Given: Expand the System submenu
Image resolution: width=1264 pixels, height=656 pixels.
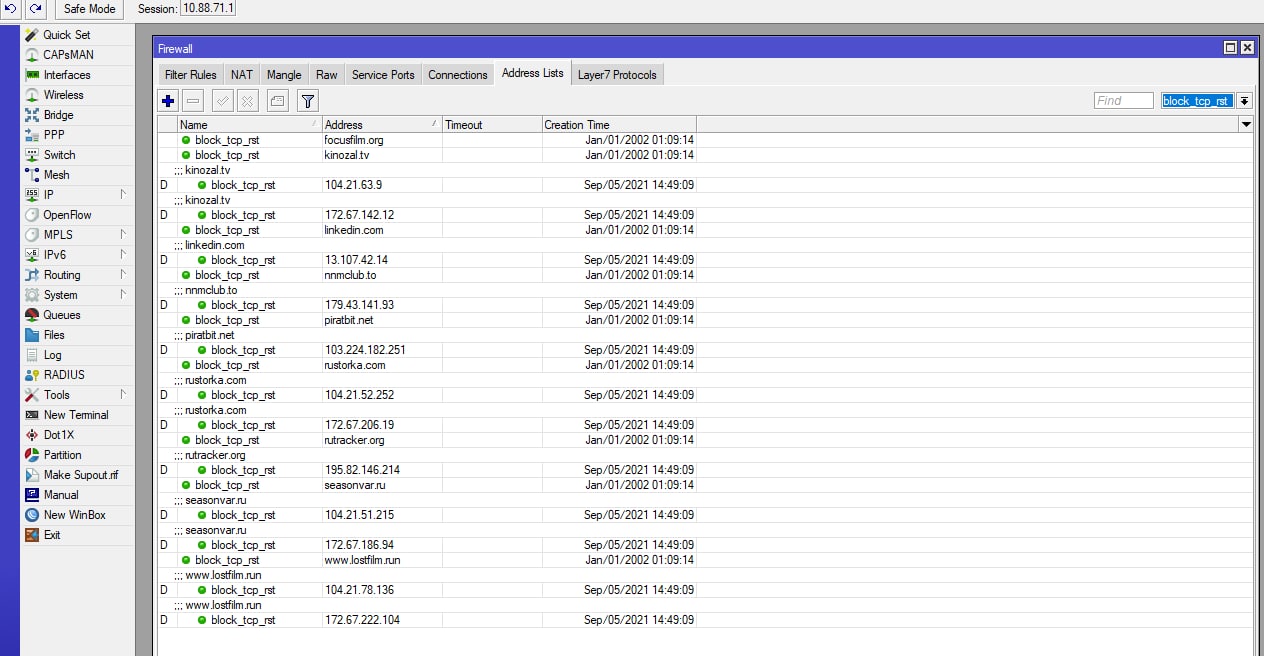Looking at the screenshot, I should (x=77, y=295).
